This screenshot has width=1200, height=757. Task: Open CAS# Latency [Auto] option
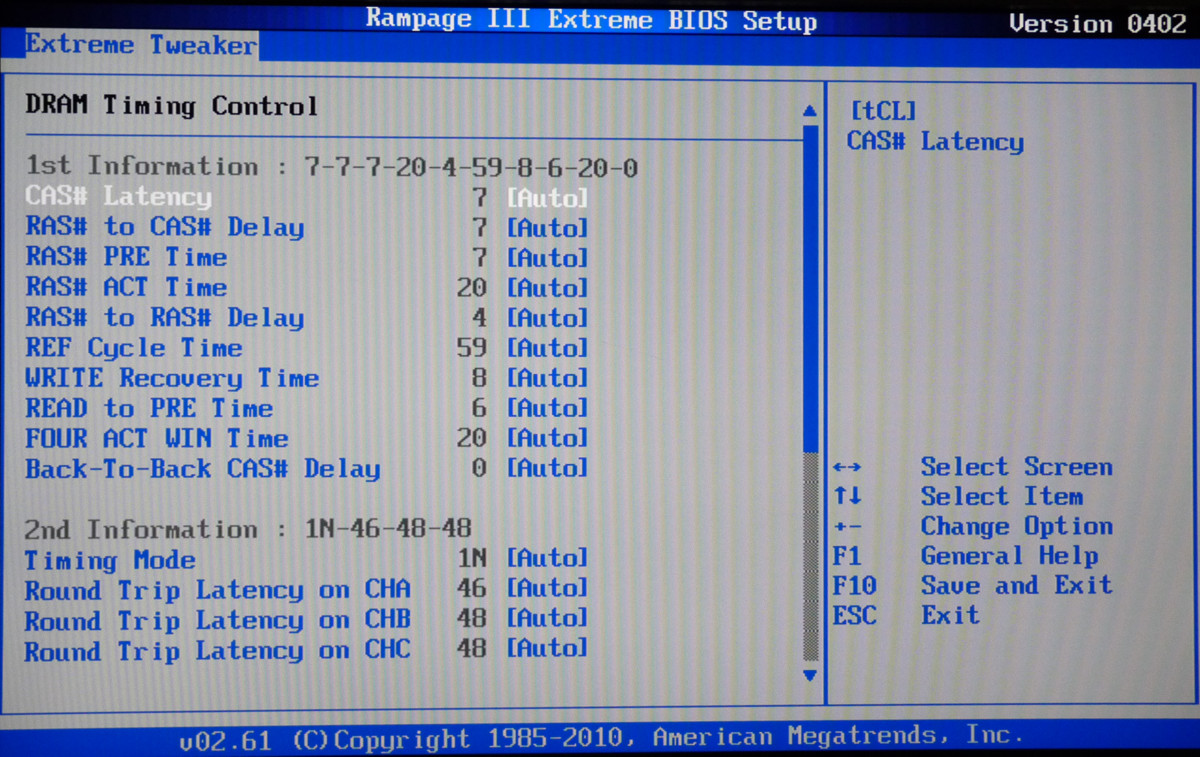coord(548,198)
